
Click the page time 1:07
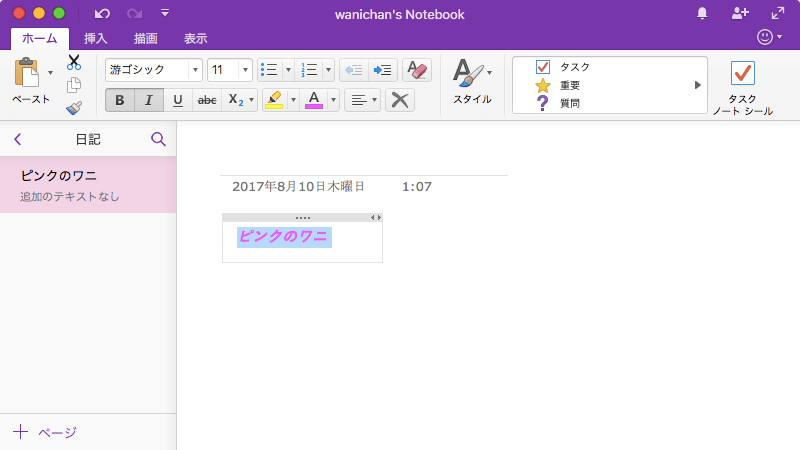pos(417,187)
